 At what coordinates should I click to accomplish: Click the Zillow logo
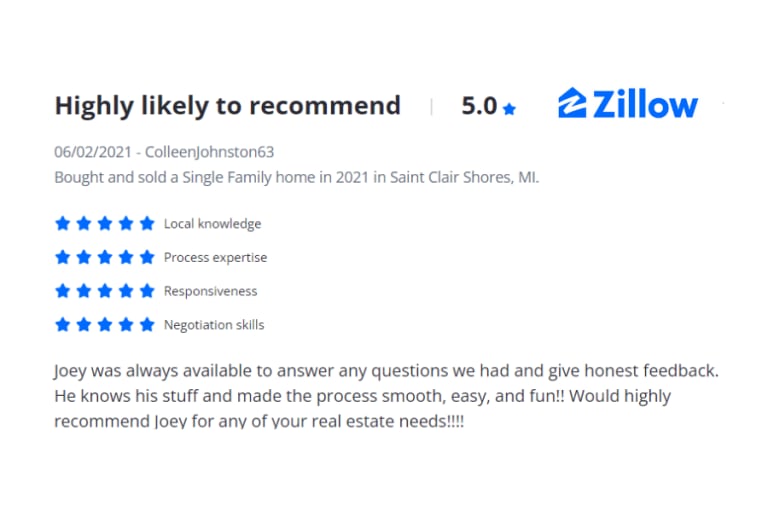point(628,105)
